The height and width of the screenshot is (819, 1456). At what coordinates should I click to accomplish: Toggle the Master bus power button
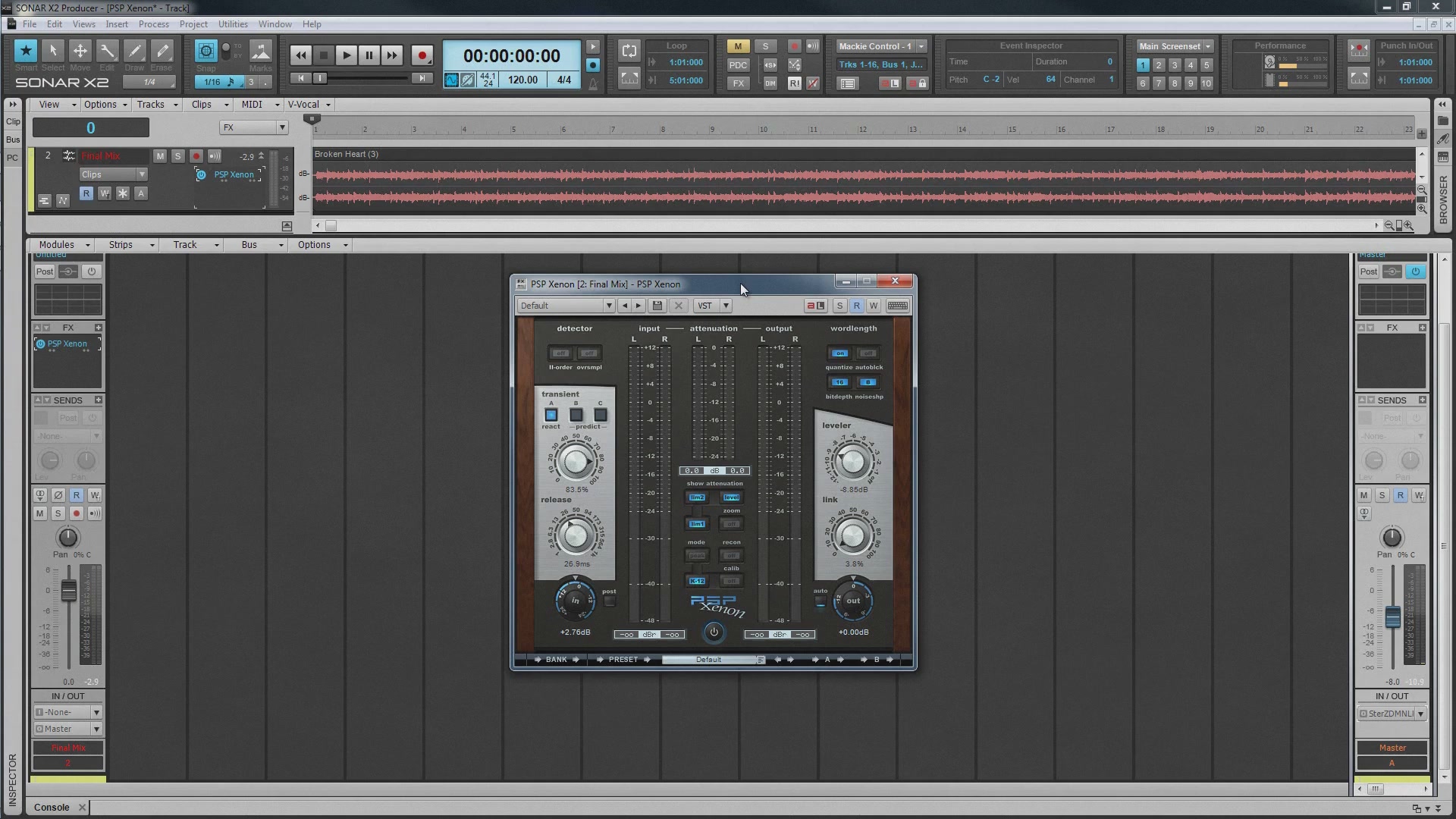tap(1415, 271)
